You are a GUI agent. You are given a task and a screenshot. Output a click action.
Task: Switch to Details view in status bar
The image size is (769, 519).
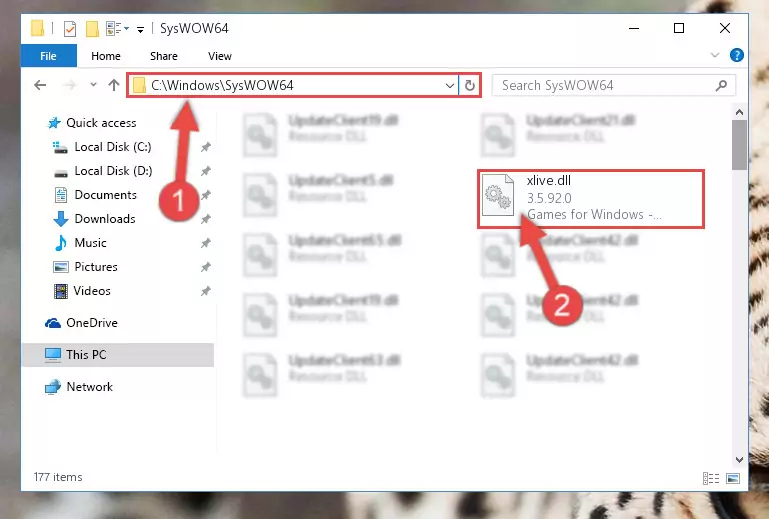[711, 478]
